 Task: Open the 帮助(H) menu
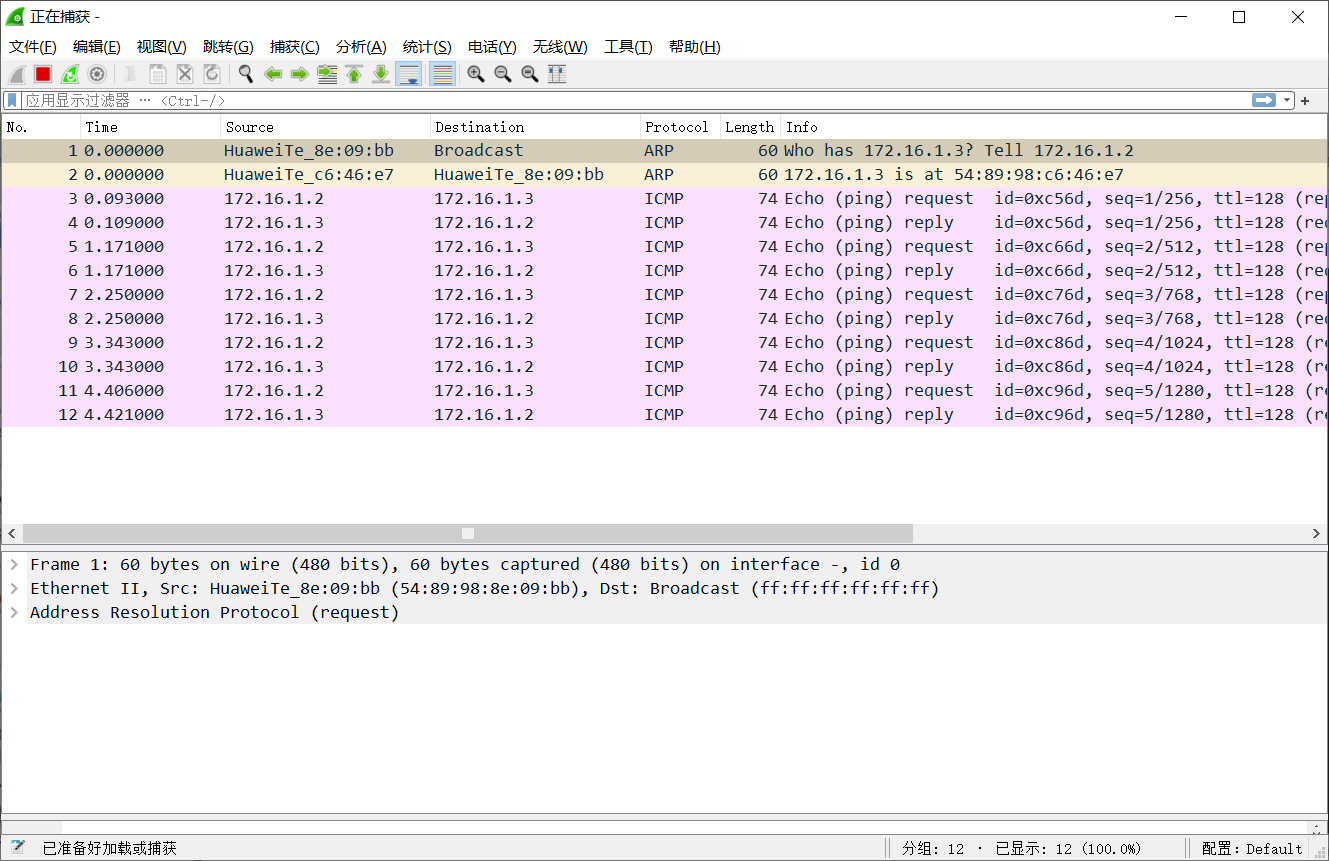click(x=695, y=47)
